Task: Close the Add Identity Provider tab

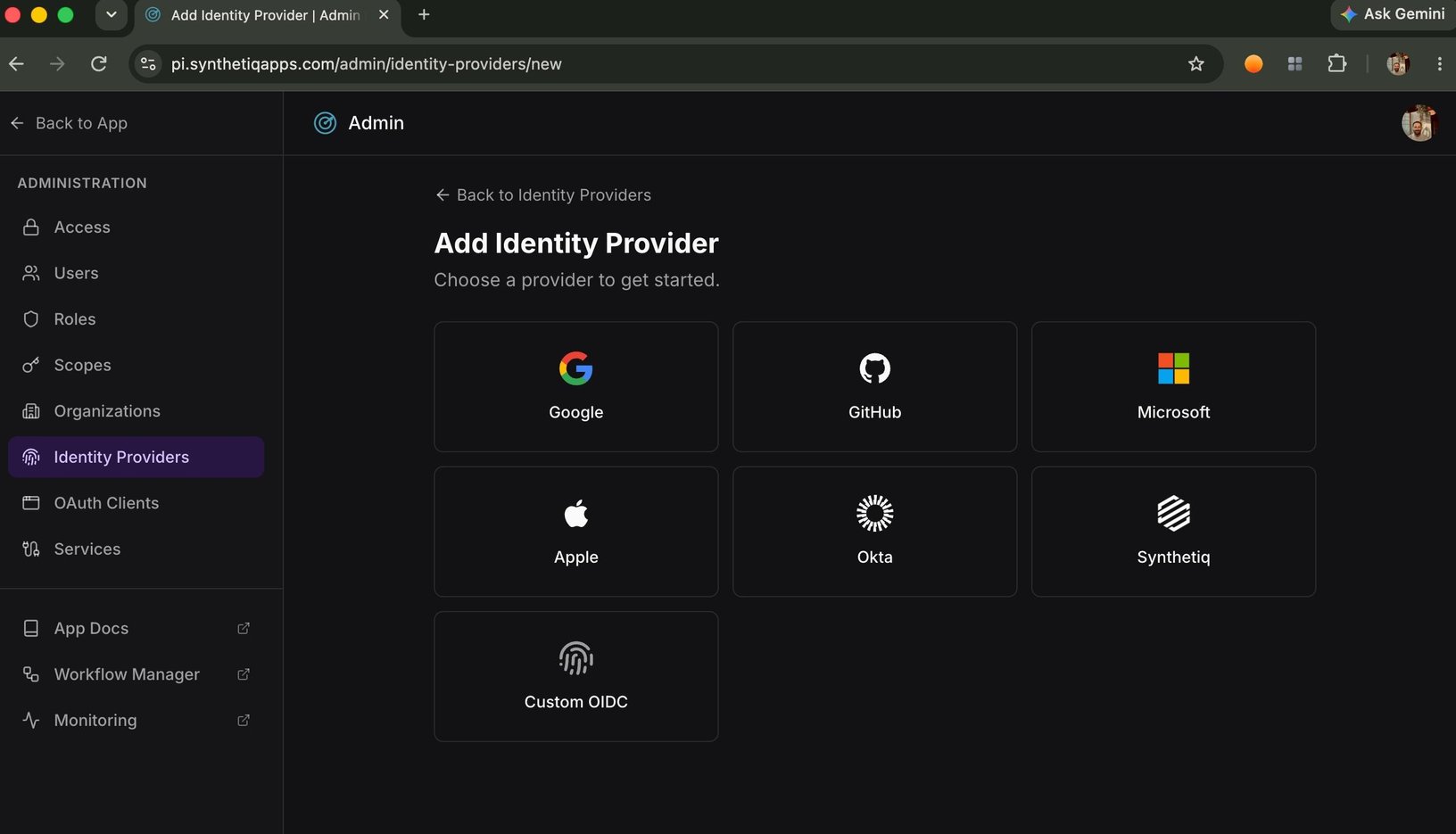Action: point(384,14)
